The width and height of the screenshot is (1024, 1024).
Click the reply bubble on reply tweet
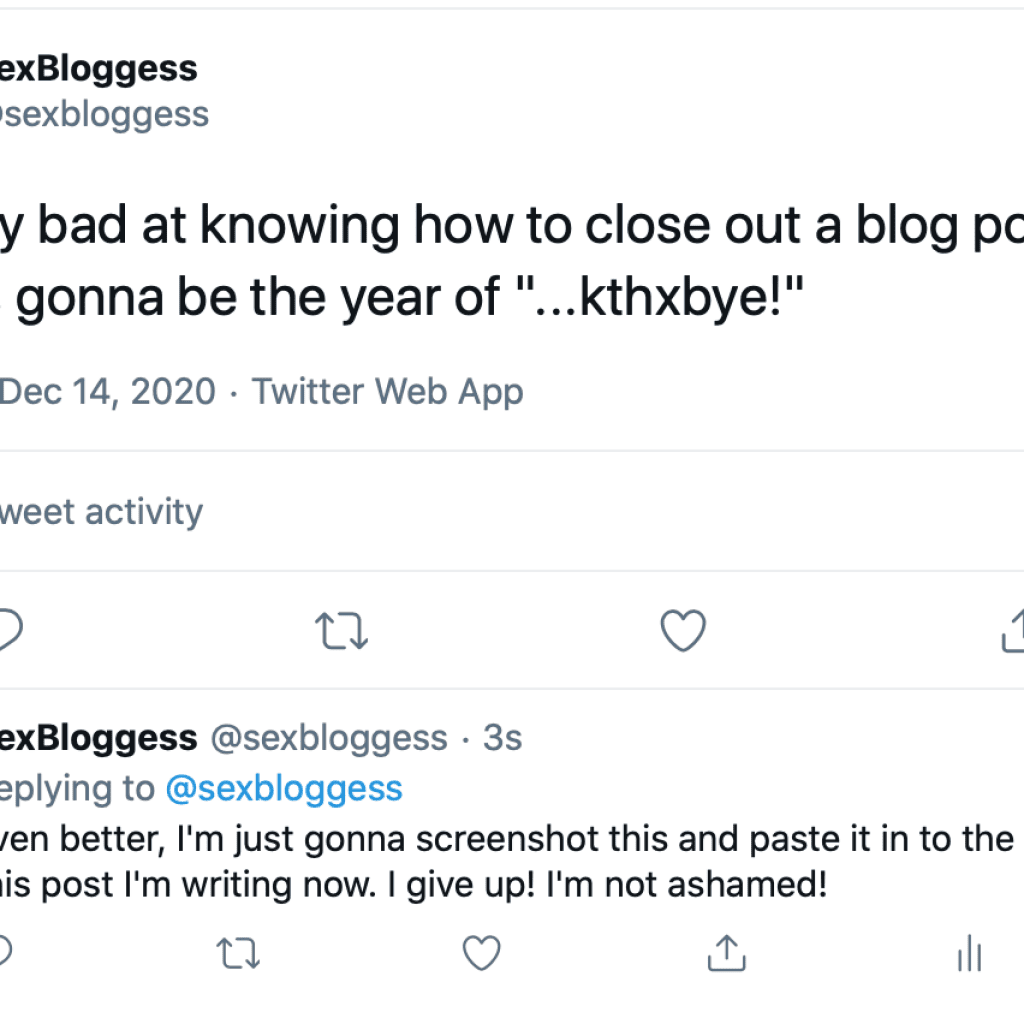tap(5, 951)
